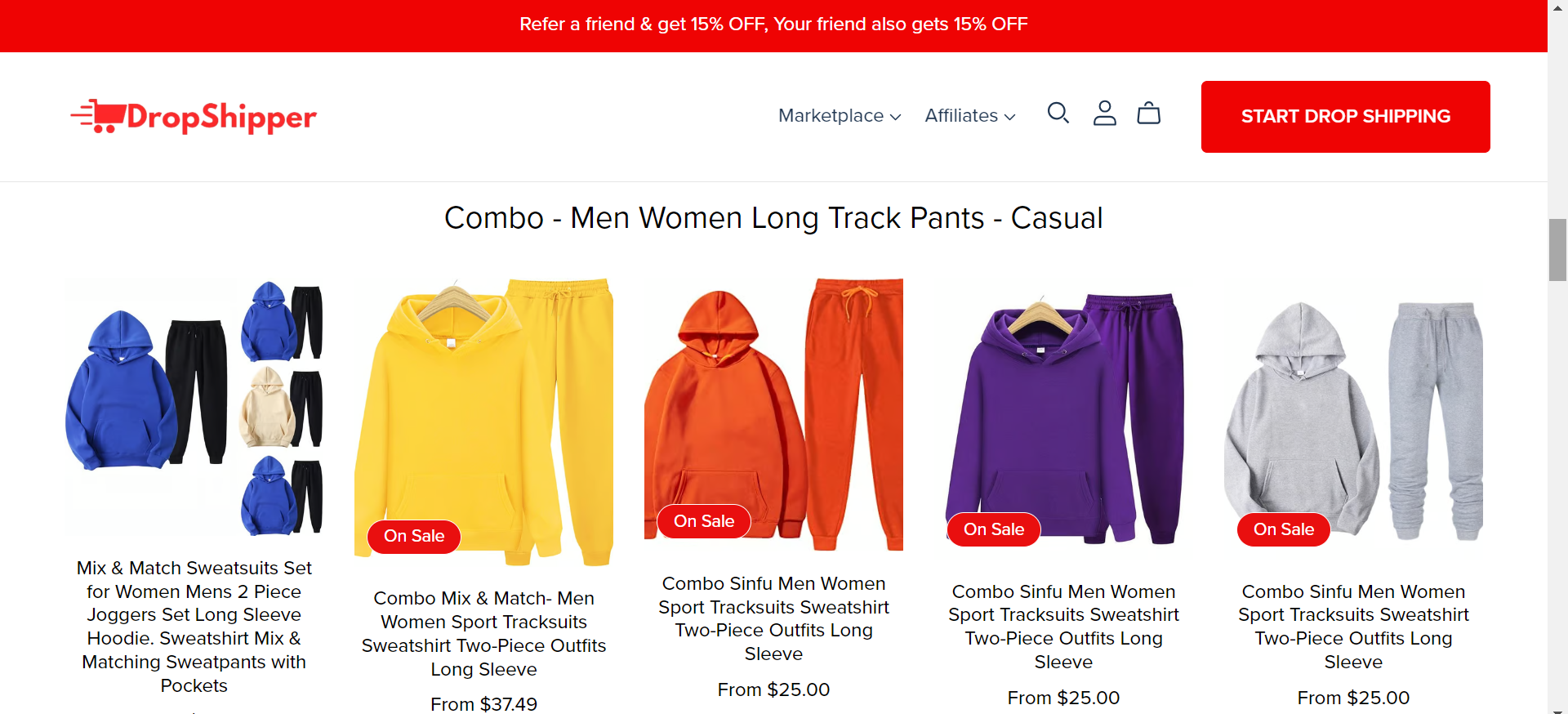Open the user account icon
Viewport: 1568px width, 714px height.
click(1105, 113)
